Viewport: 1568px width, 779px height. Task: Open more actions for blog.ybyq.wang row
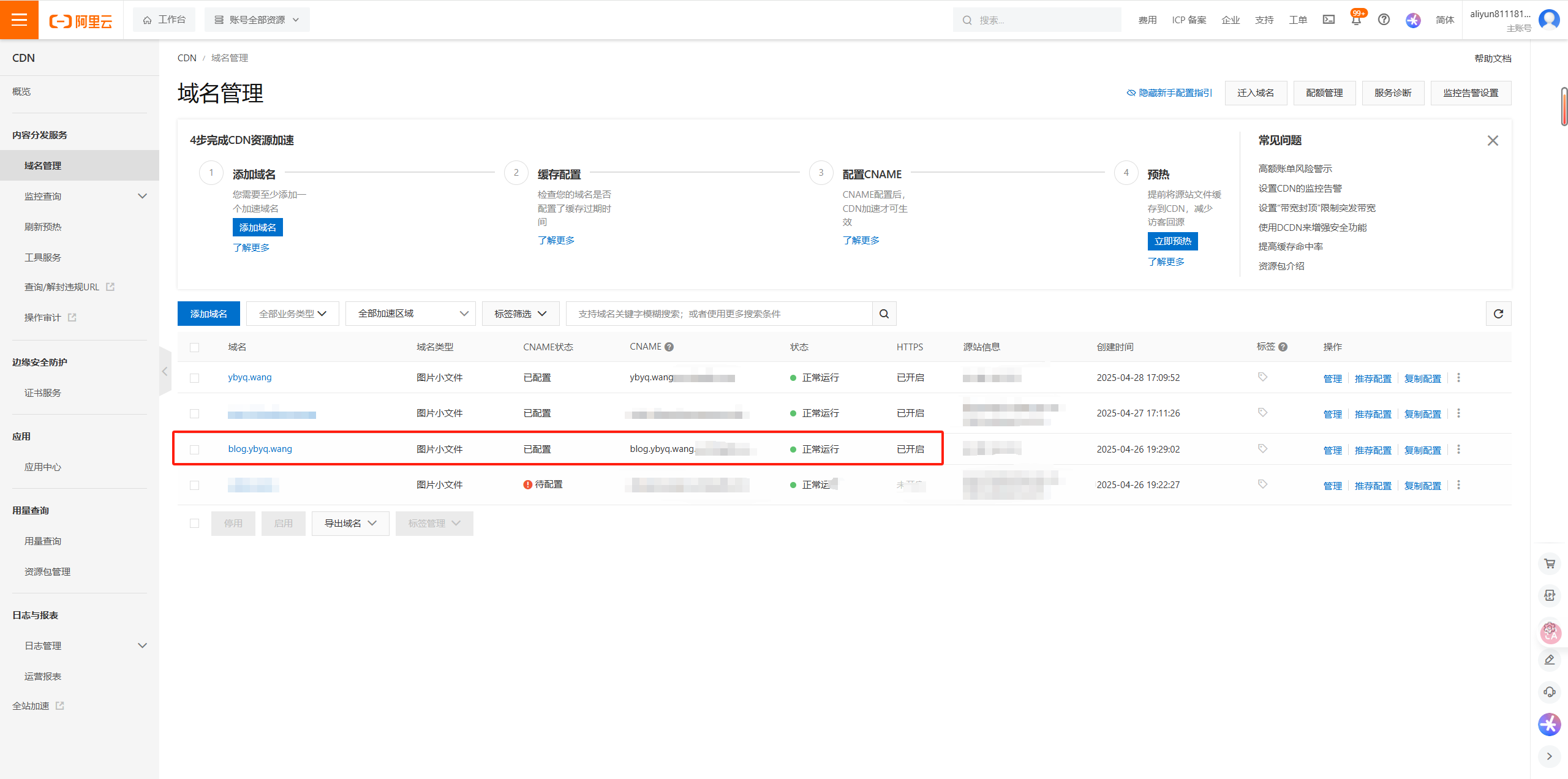click(1458, 450)
